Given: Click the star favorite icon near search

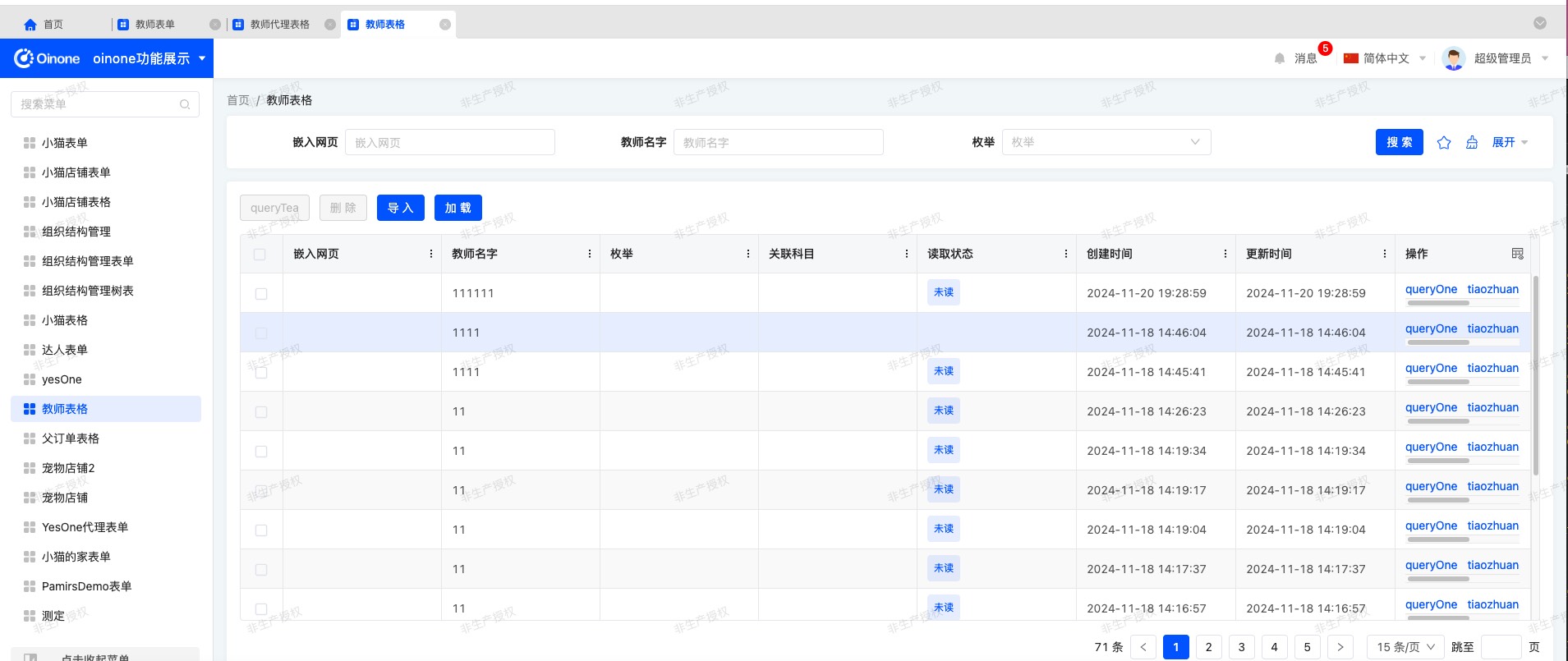Looking at the screenshot, I should (1444, 143).
